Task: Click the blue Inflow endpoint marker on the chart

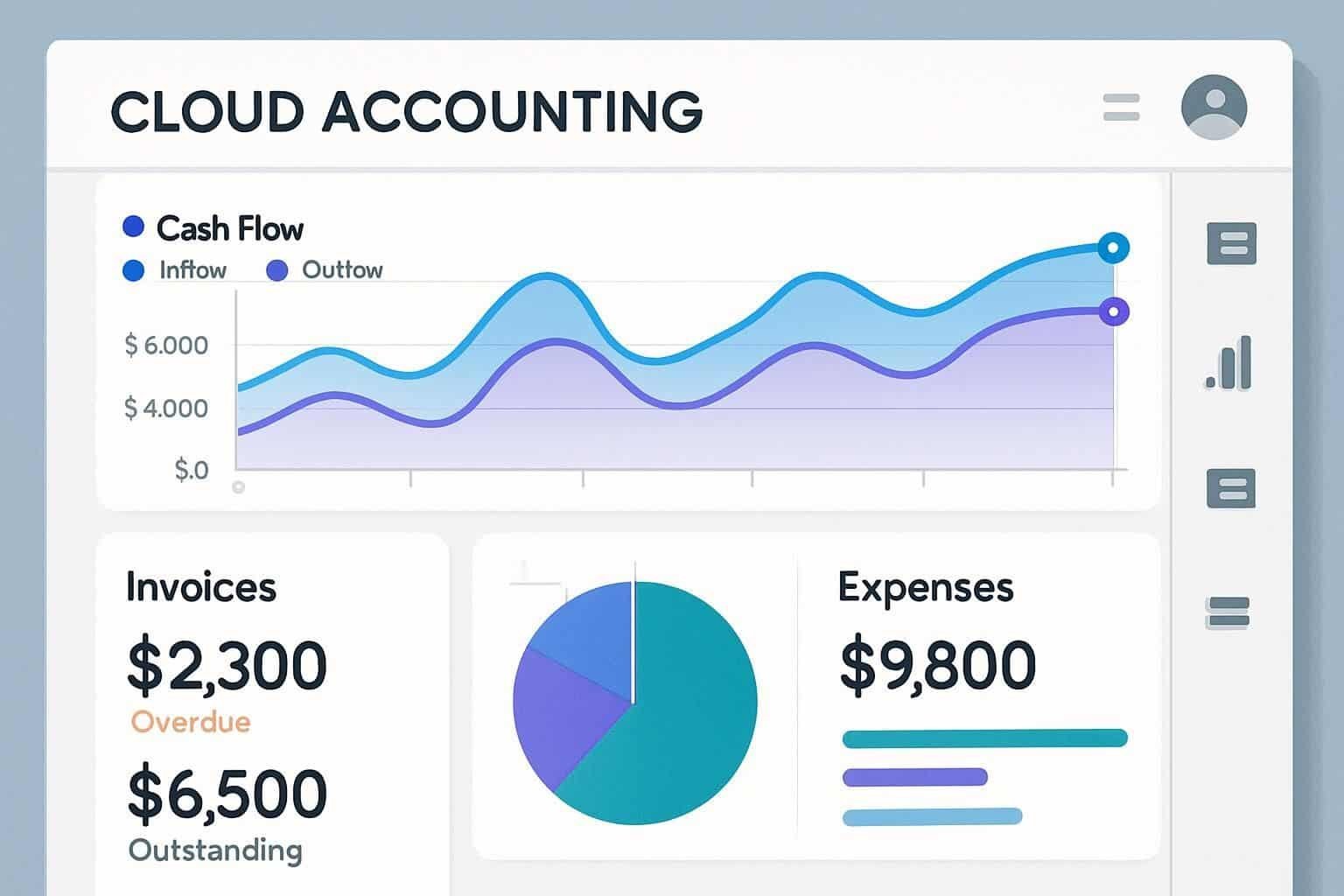Action: pyautogui.click(x=1112, y=248)
